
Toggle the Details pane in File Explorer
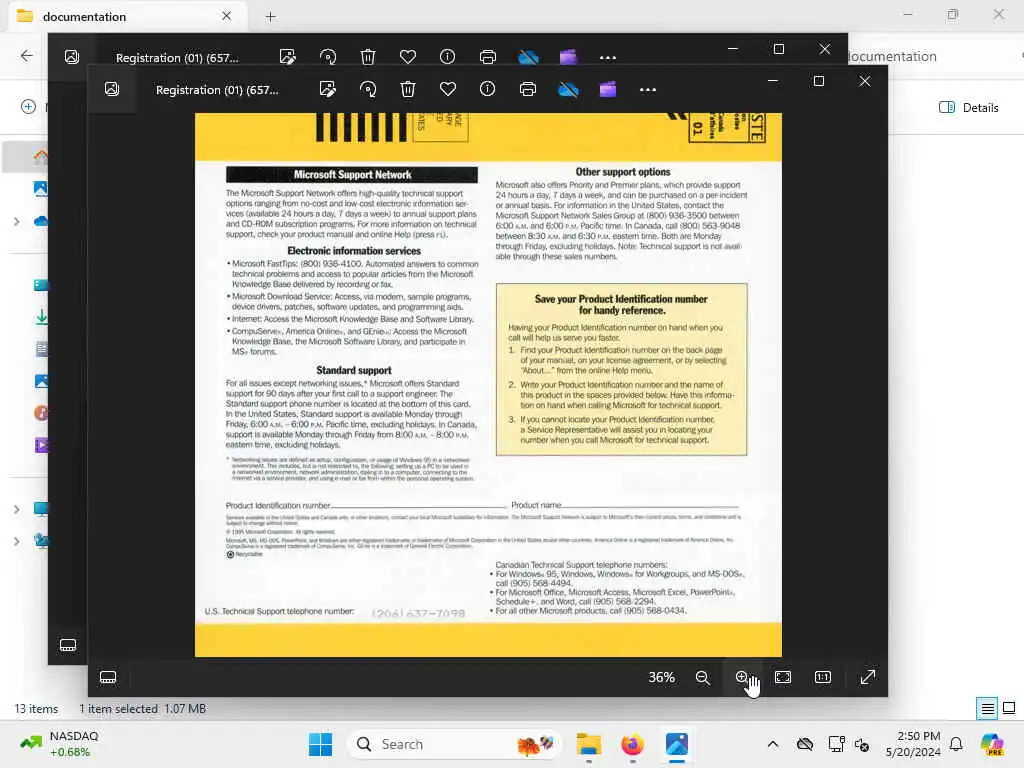(x=968, y=107)
